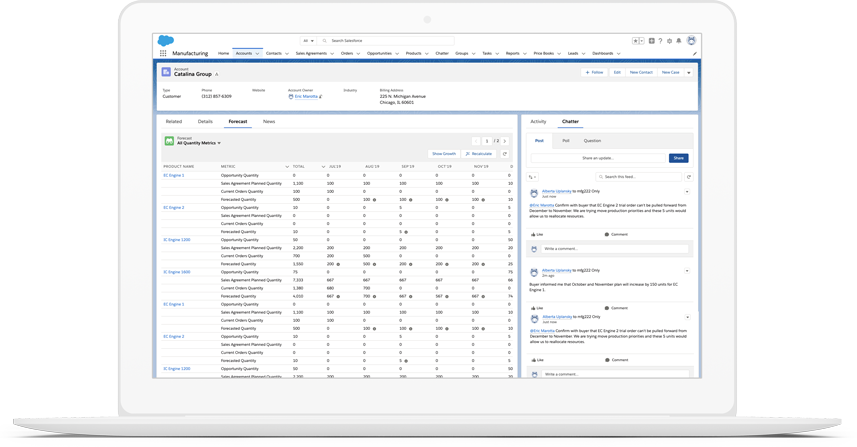Click the Salesforce cloud logo
The height and width of the screenshot is (447, 857).
(x=166, y=40)
